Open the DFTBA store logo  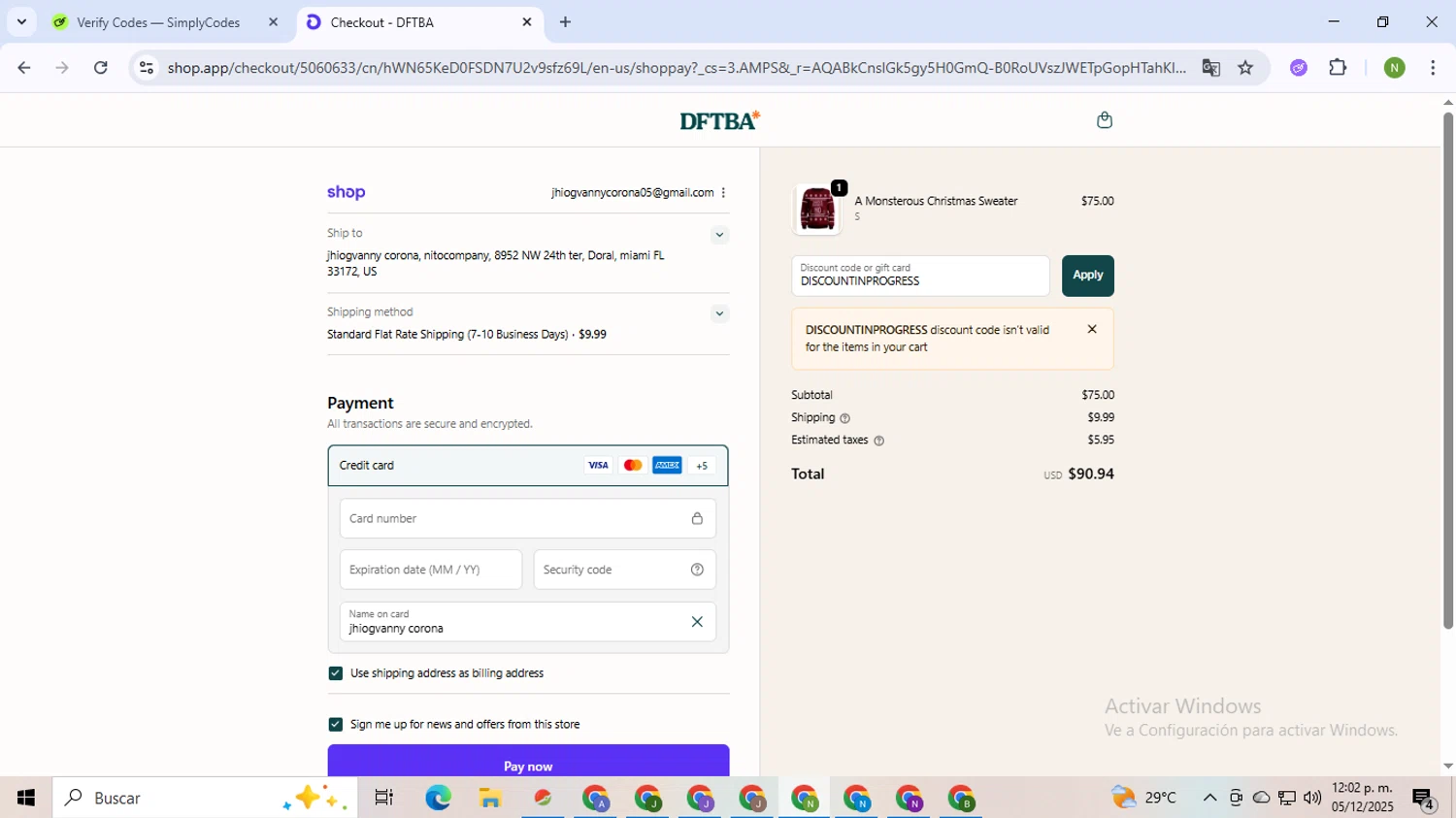pos(719,120)
